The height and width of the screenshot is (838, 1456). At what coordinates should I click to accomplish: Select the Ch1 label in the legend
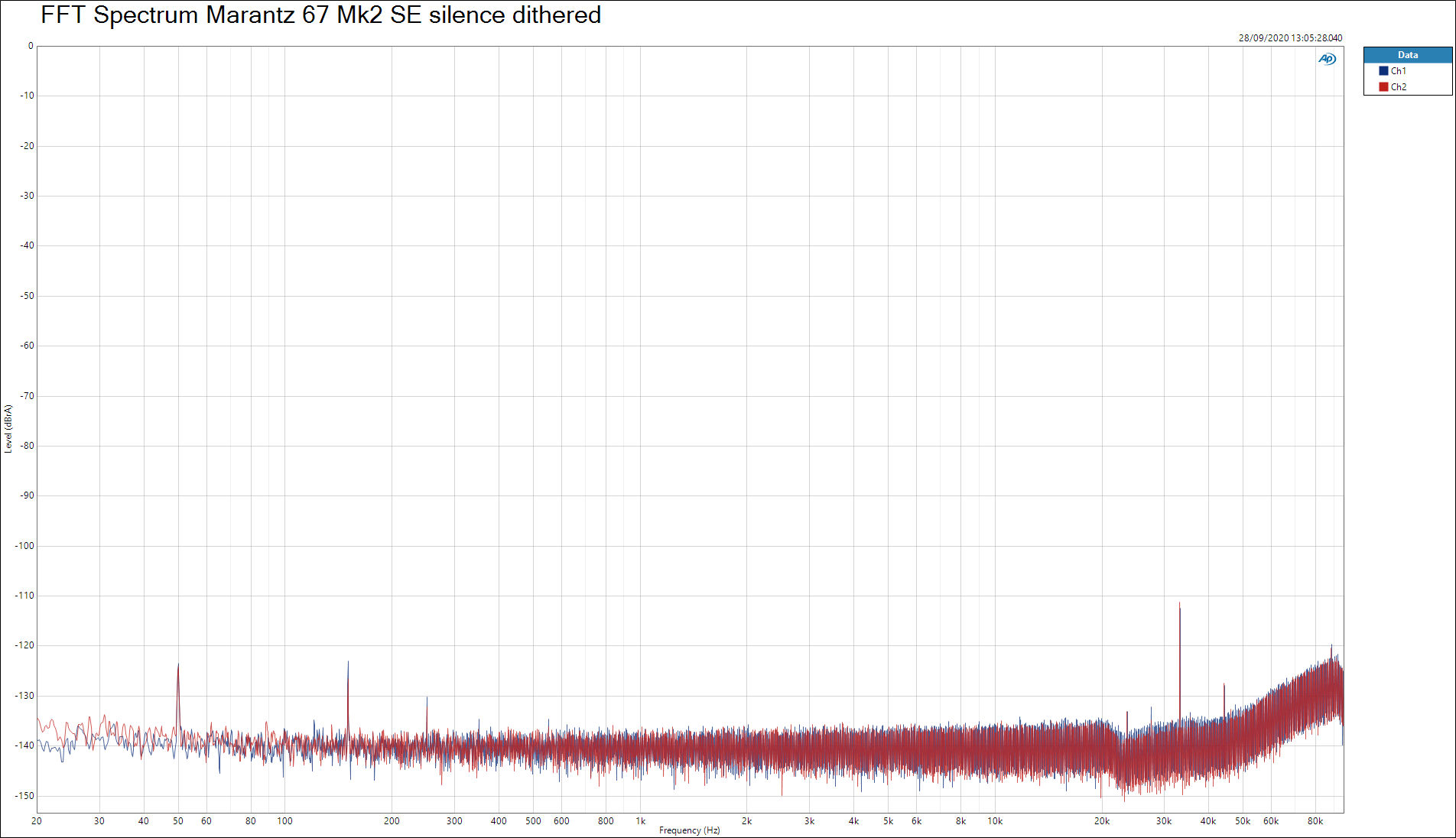tap(1398, 71)
